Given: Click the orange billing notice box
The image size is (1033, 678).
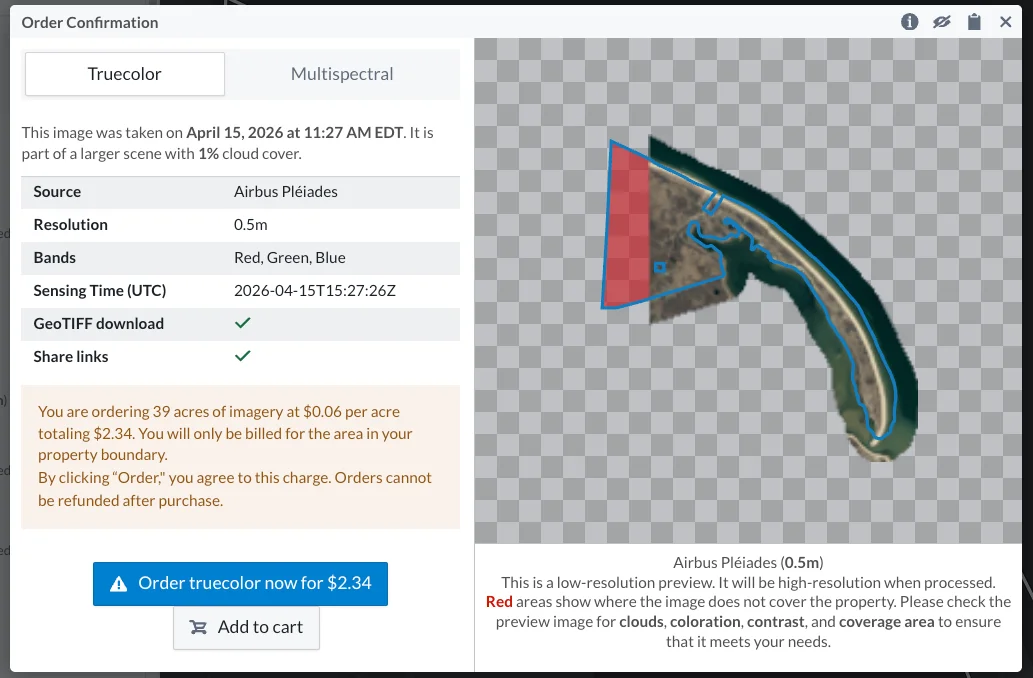Looking at the screenshot, I should click(x=240, y=457).
